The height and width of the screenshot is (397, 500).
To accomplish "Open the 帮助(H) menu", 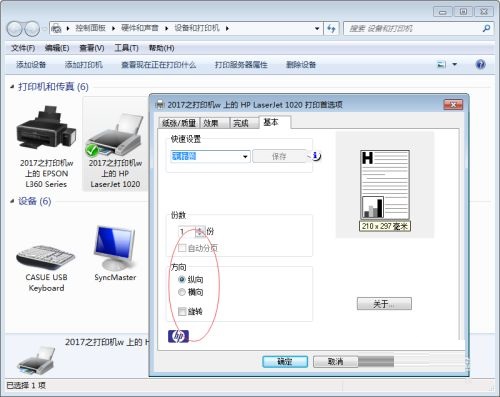I will [x=161, y=48].
